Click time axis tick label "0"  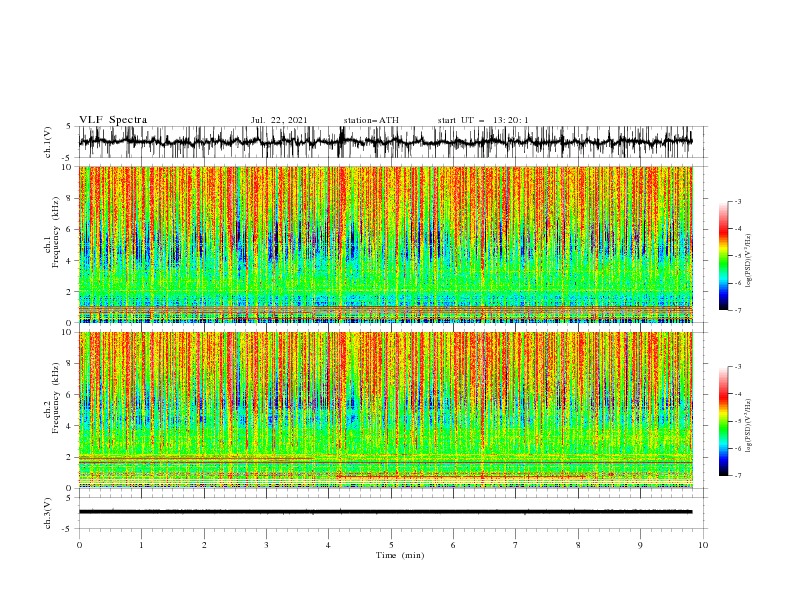[79, 545]
